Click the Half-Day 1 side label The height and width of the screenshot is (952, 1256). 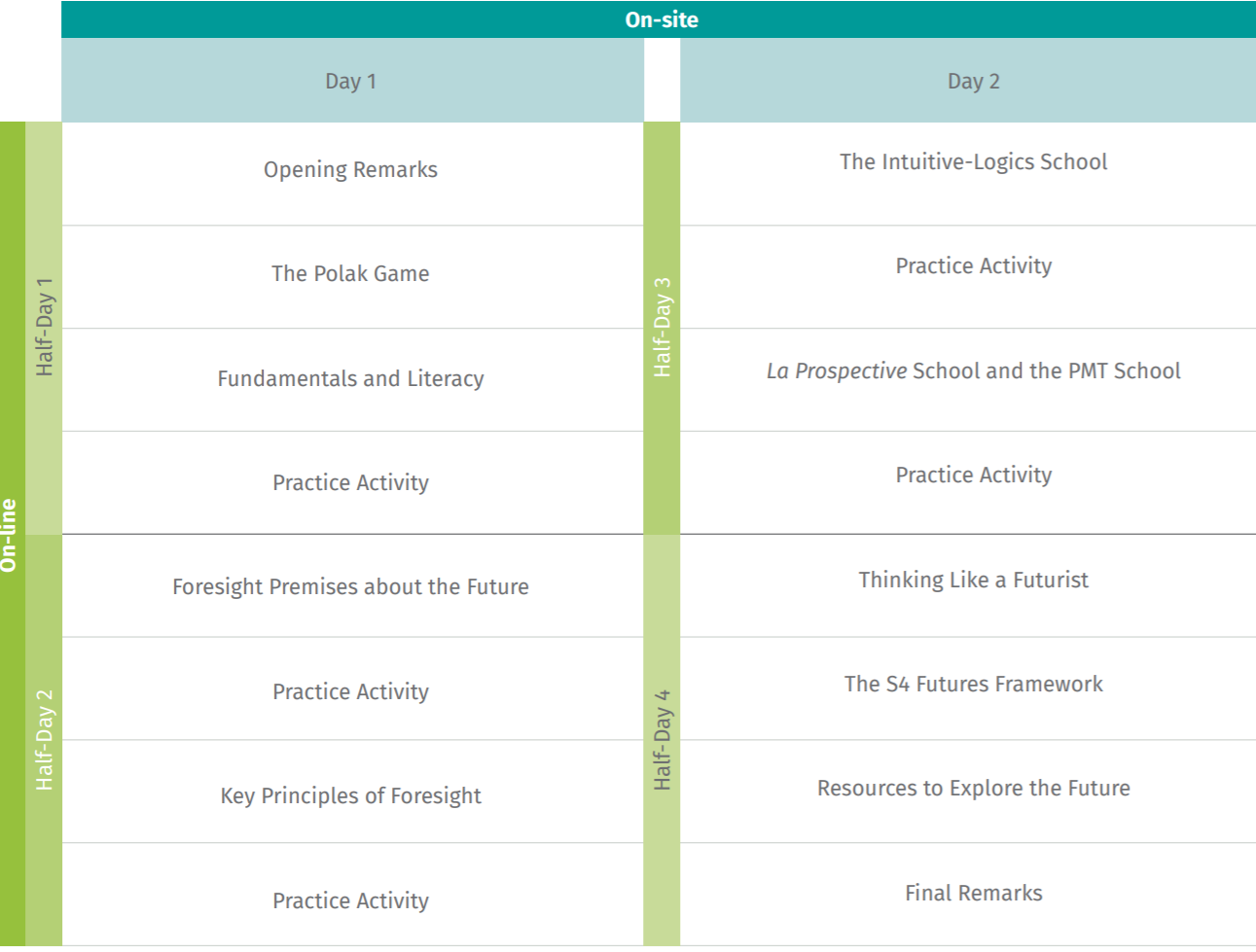[x=44, y=328]
